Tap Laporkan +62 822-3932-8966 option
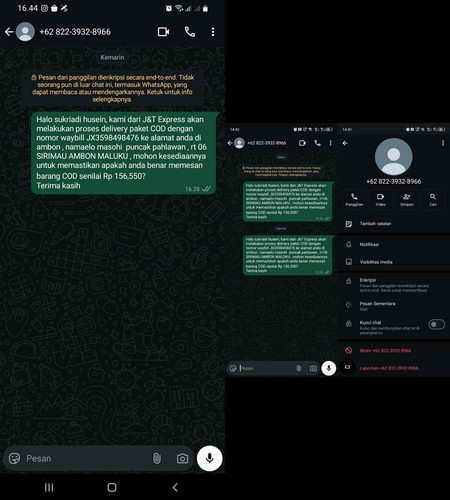Screen dimensions: 450x500 (x=394, y=368)
